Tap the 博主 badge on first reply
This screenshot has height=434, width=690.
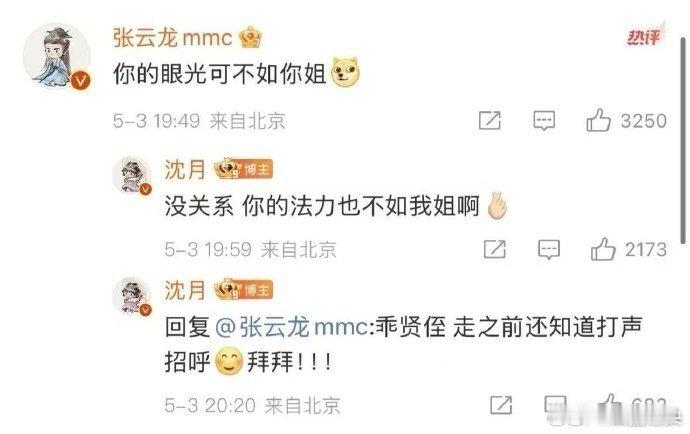click(x=257, y=169)
